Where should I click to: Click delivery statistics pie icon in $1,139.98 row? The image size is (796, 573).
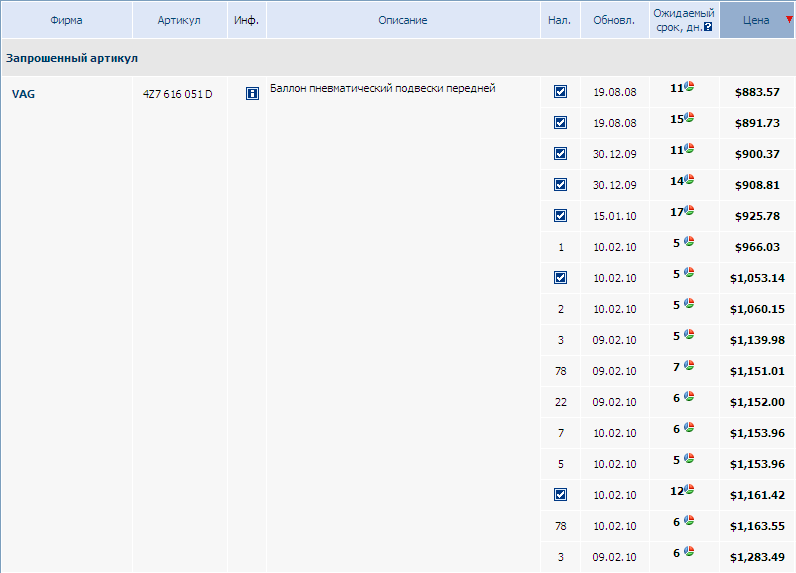(689, 334)
